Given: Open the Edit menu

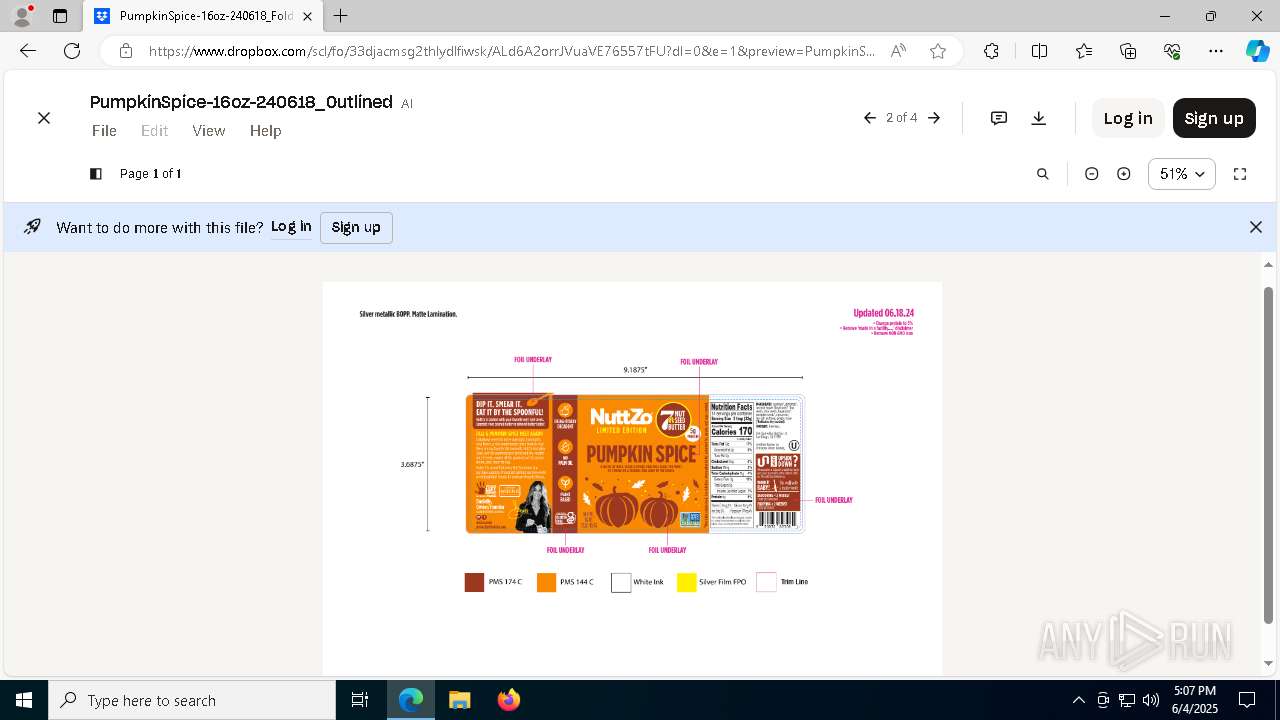Looking at the screenshot, I should (154, 131).
